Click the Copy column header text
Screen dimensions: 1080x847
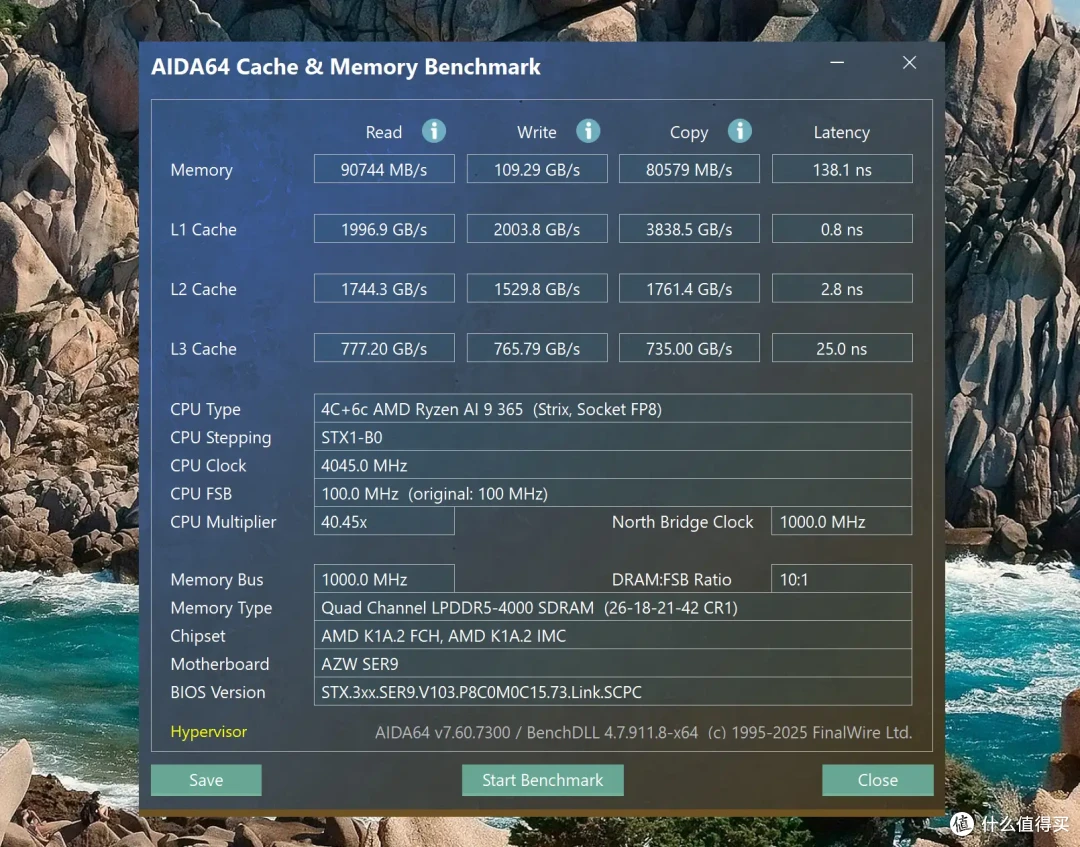click(x=689, y=133)
